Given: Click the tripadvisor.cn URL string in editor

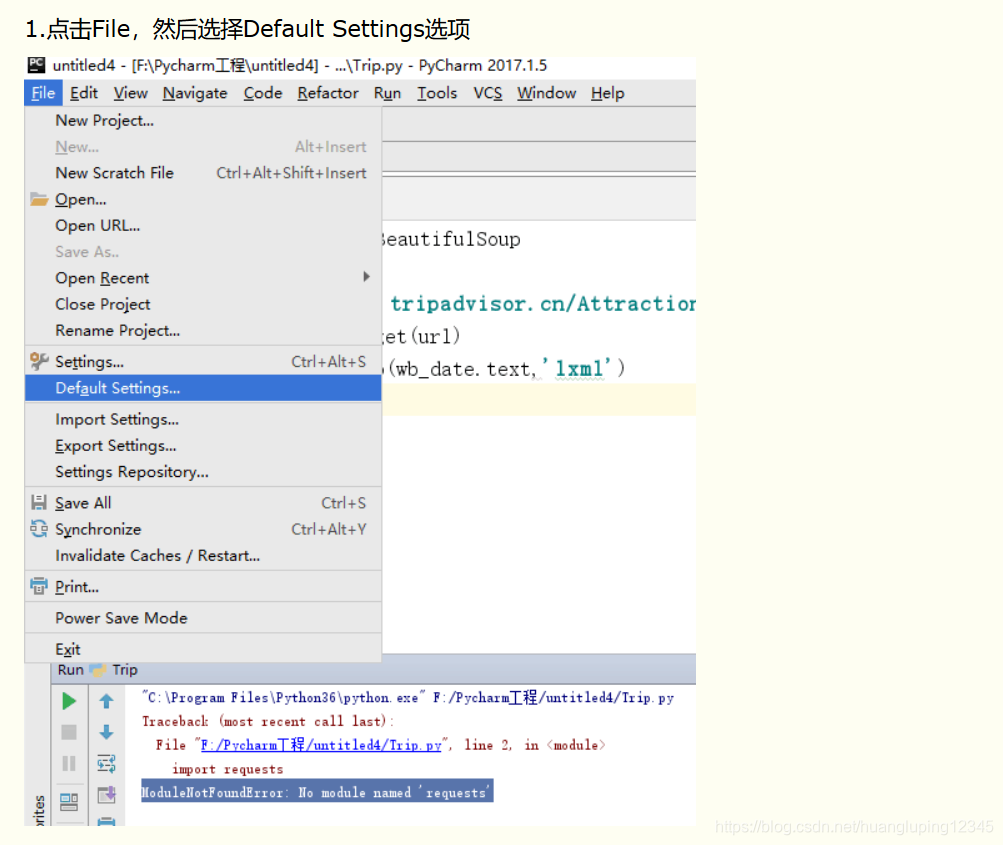Looking at the screenshot, I should 543,304.
